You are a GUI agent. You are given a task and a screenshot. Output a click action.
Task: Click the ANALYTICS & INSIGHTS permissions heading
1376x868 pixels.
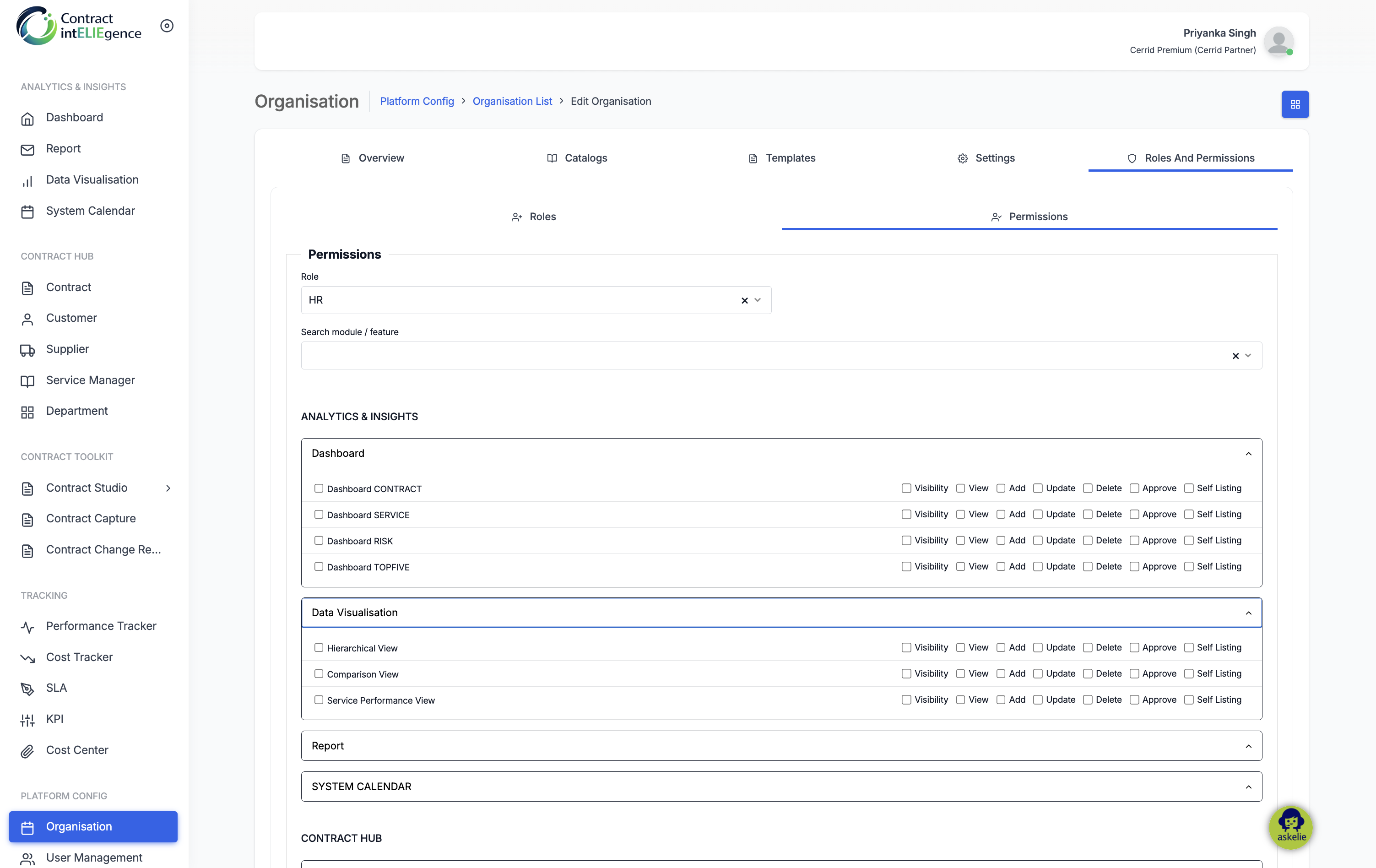click(359, 417)
